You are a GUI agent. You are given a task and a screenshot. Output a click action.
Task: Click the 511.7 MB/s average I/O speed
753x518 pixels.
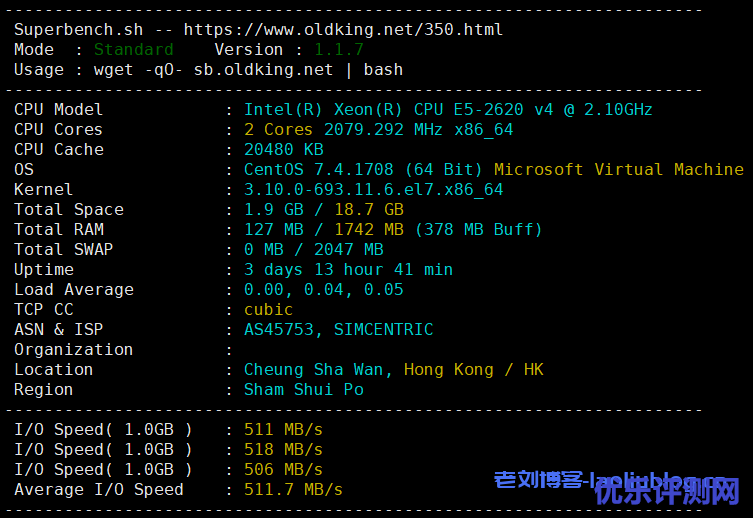pyautogui.click(x=293, y=489)
